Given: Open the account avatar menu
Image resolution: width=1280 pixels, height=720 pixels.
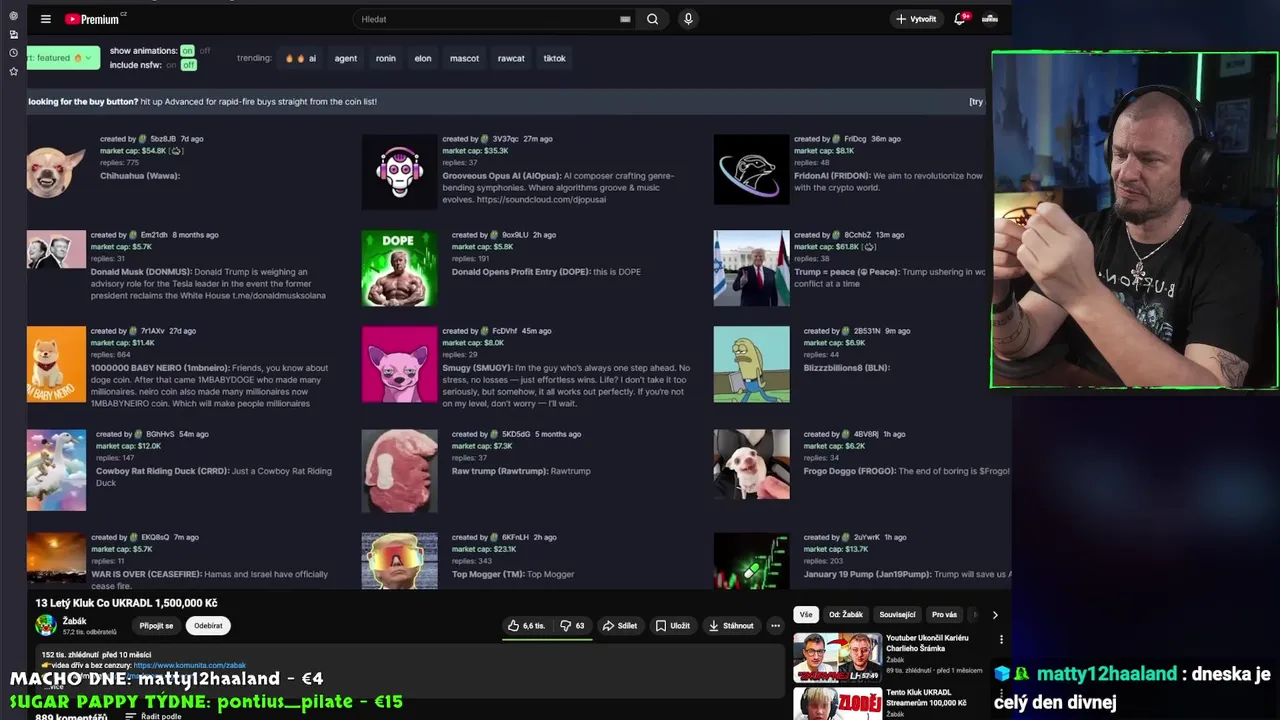Looking at the screenshot, I should click(990, 19).
